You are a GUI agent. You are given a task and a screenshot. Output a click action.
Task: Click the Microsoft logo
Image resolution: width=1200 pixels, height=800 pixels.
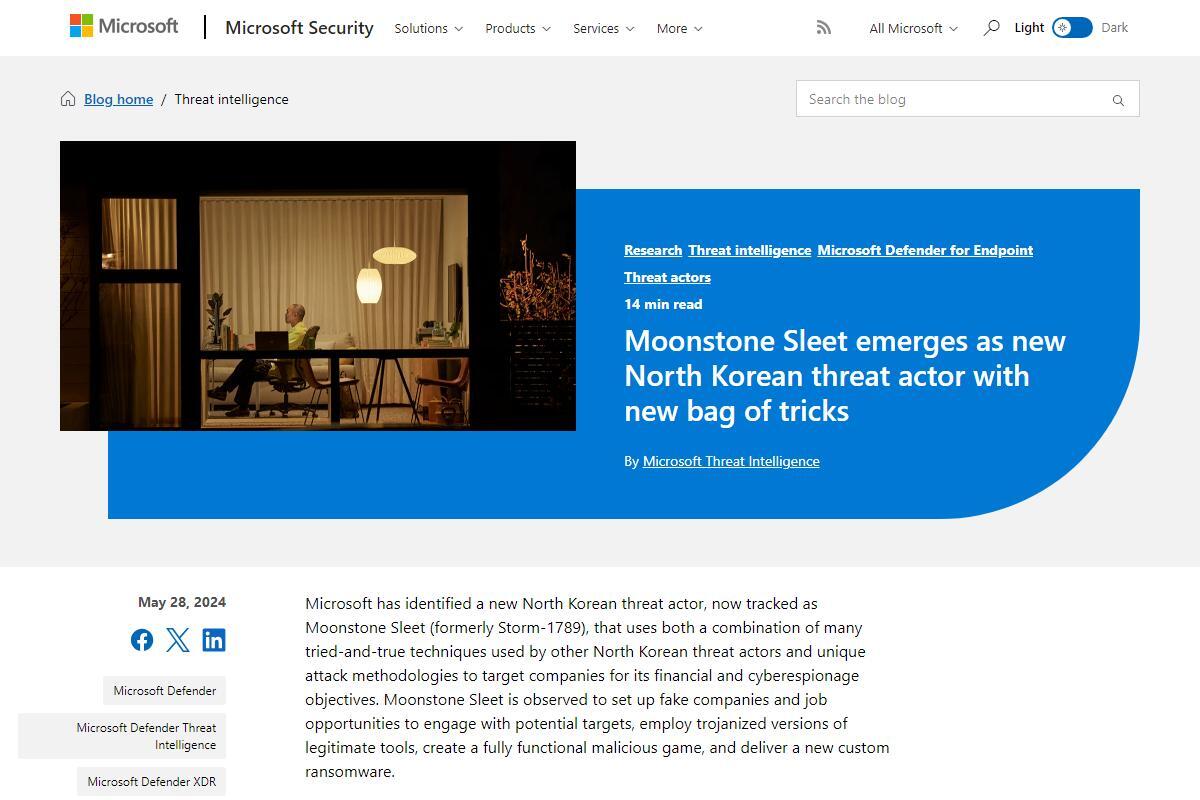[x=124, y=27]
